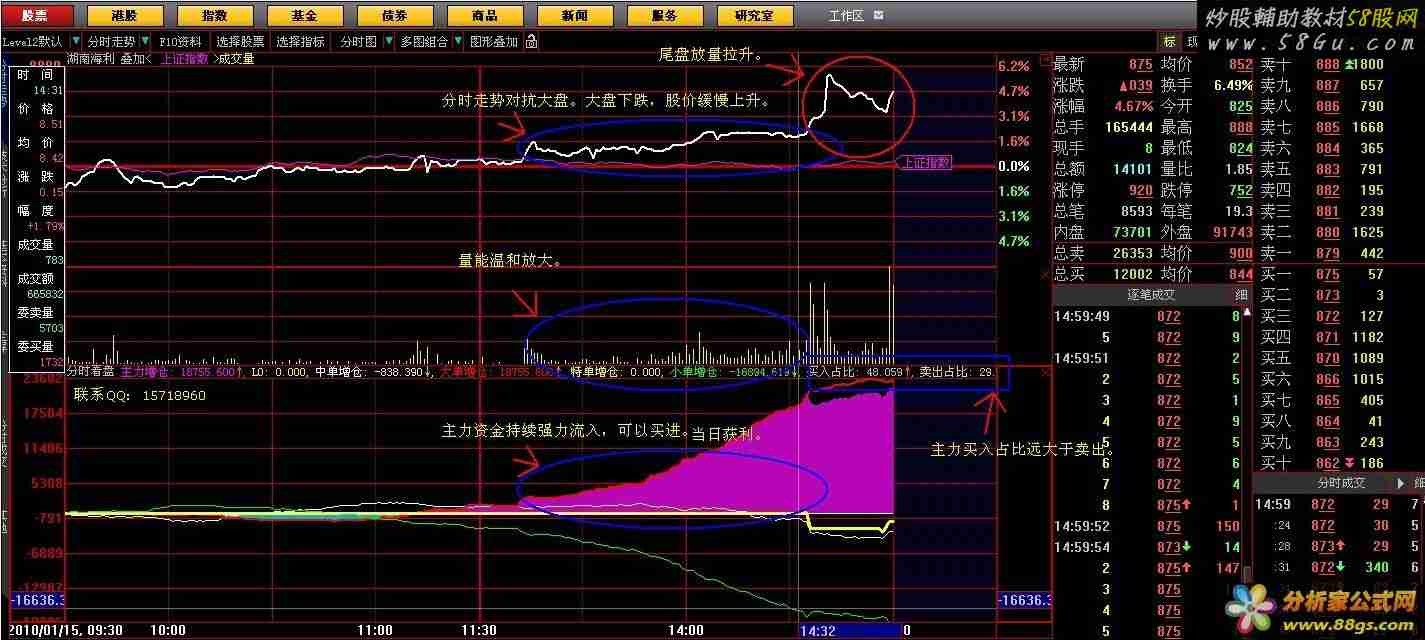Click the 逐笔成交 panel header
1425x640 pixels.
click(1151, 295)
